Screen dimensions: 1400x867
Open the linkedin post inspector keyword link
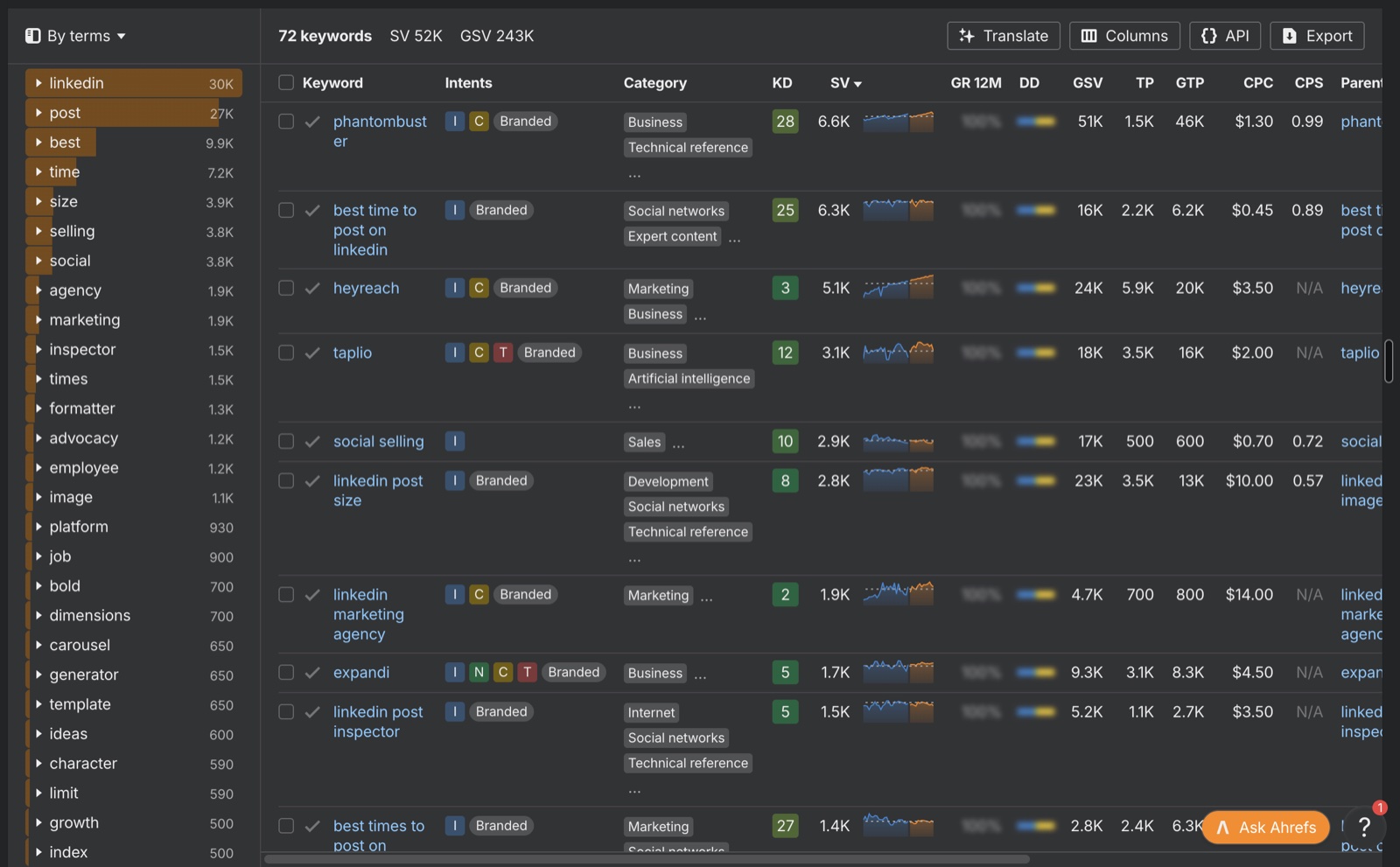[x=378, y=722]
